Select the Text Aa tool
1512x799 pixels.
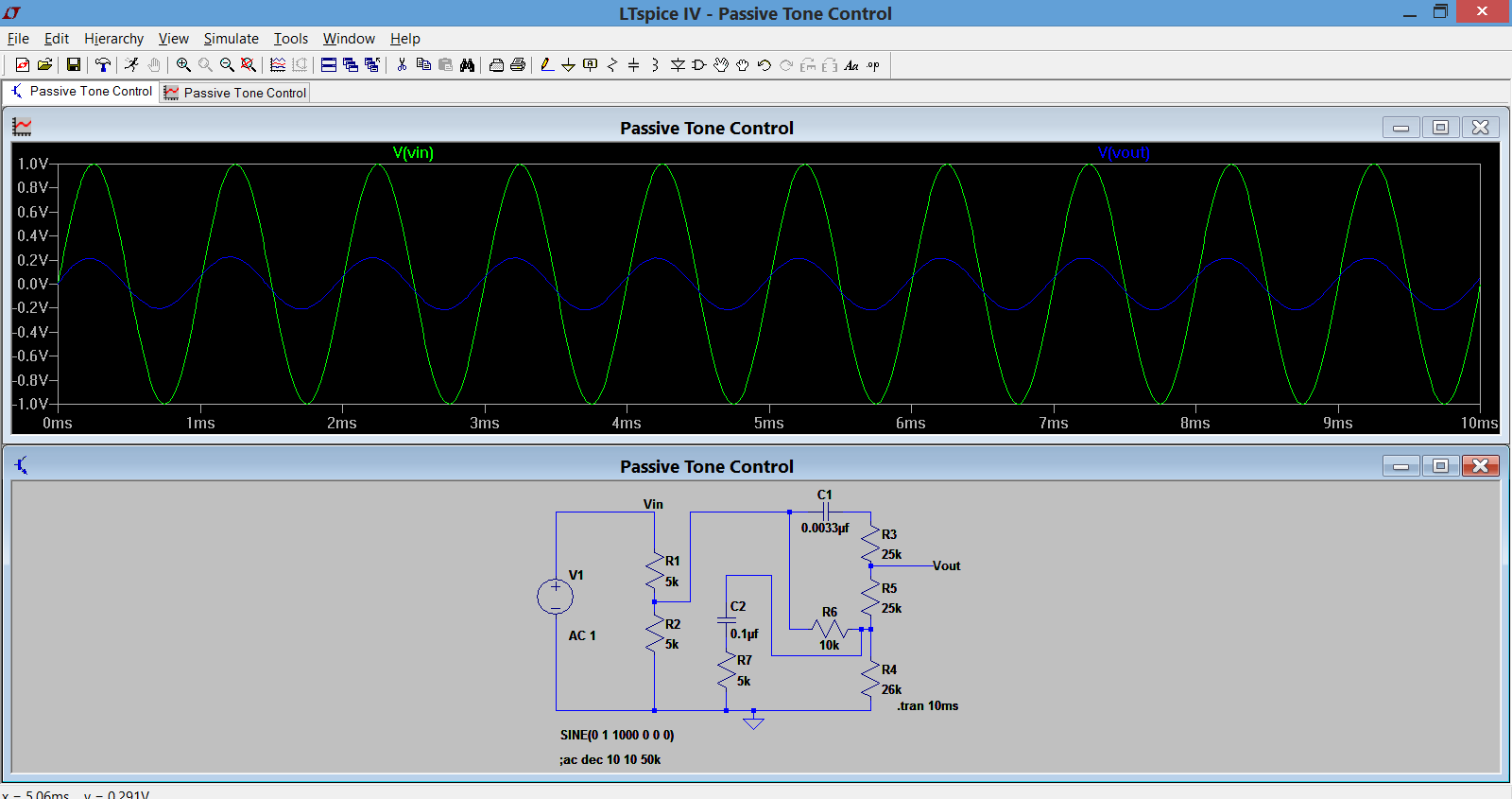[851, 64]
